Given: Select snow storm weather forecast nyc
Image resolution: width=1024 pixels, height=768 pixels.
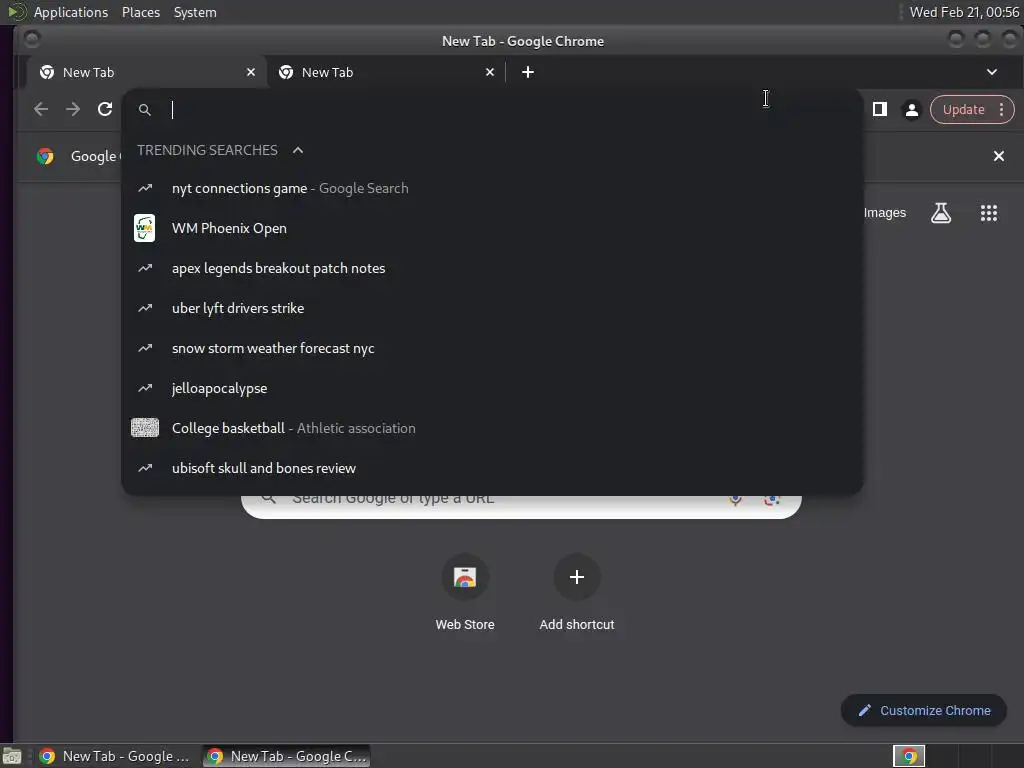Looking at the screenshot, I should pos(492,348).
